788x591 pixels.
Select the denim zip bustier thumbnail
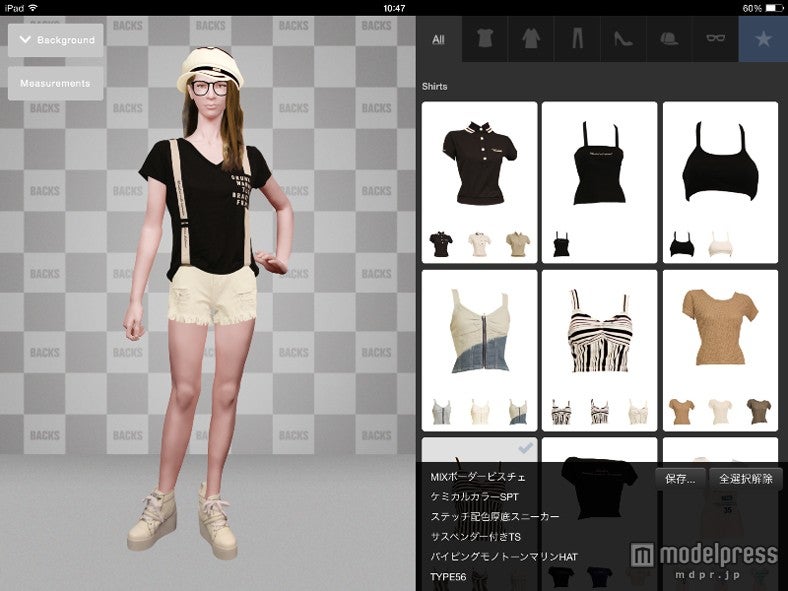(479, 330)
